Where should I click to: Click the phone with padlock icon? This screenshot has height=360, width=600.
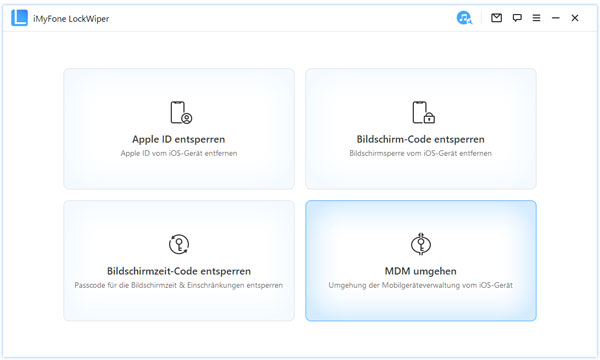(x=423, y=112)
